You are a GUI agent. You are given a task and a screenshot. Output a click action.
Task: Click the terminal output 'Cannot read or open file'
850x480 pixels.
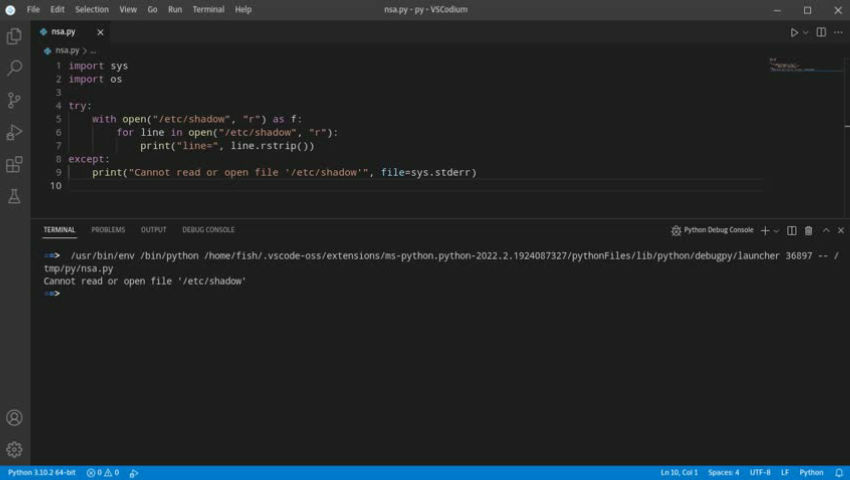[145, 281]
